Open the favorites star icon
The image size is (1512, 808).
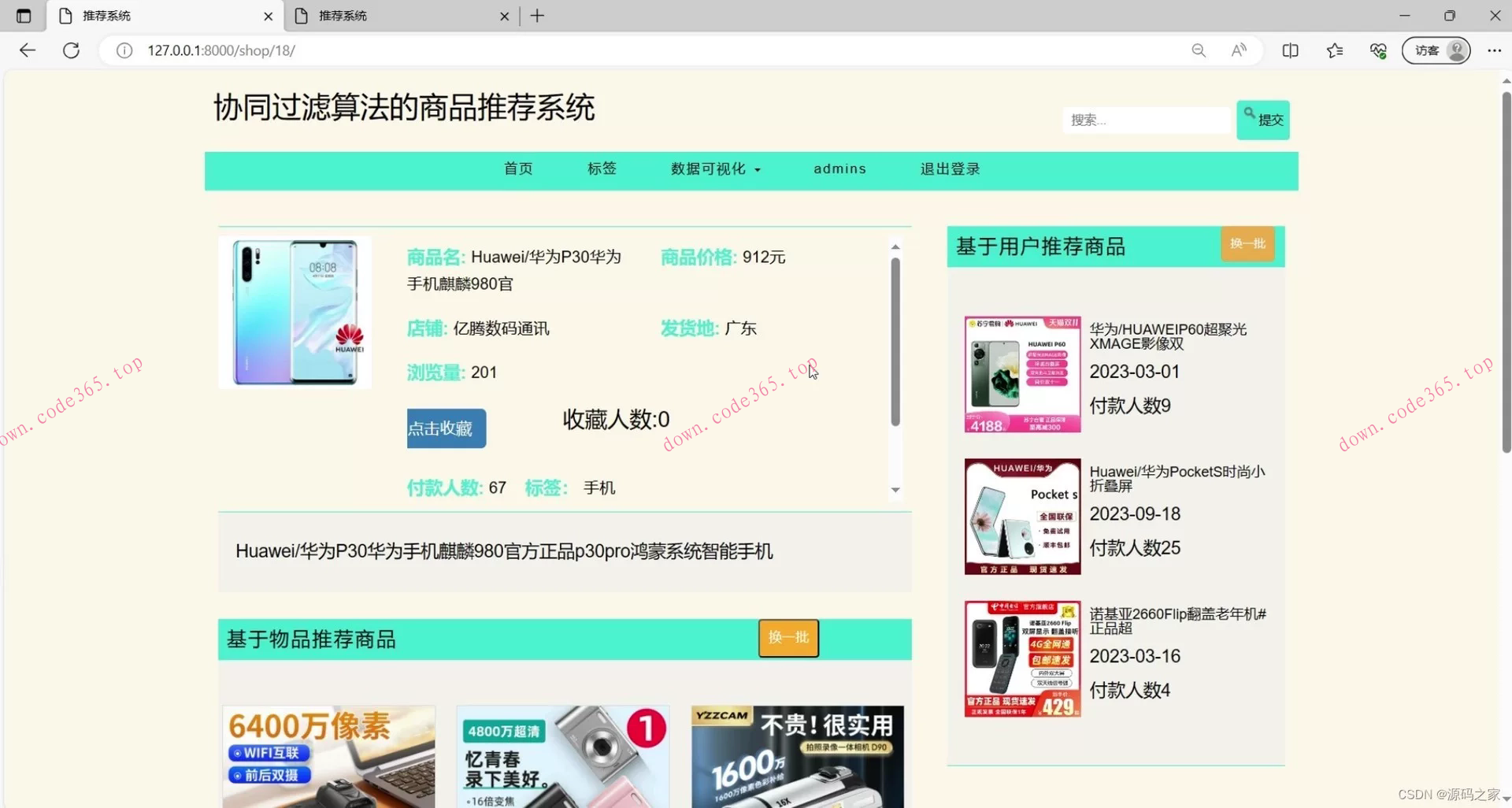[1334, 50]
